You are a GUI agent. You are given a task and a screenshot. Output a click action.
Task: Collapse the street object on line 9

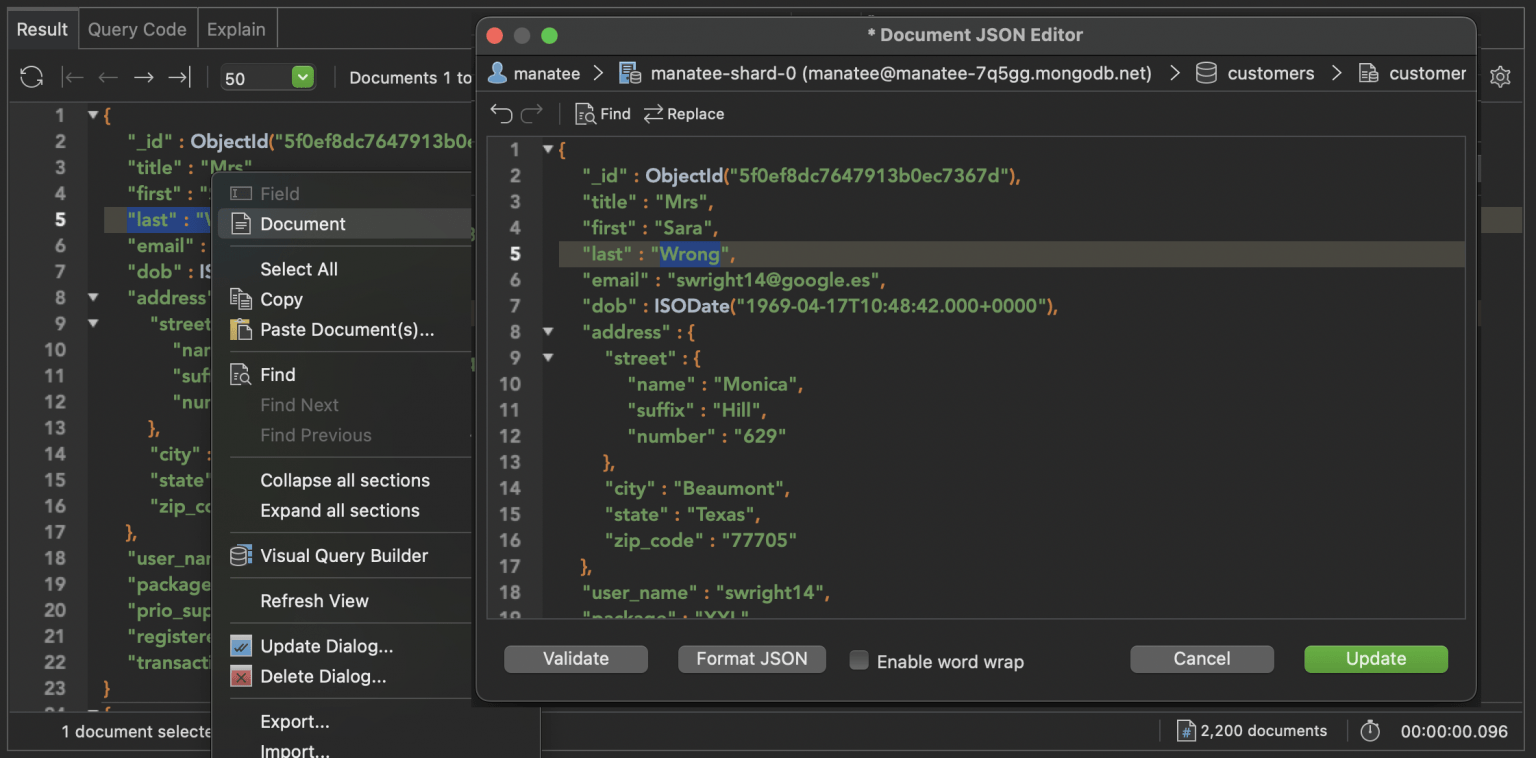pyautogui.click(x=547, y=357)
